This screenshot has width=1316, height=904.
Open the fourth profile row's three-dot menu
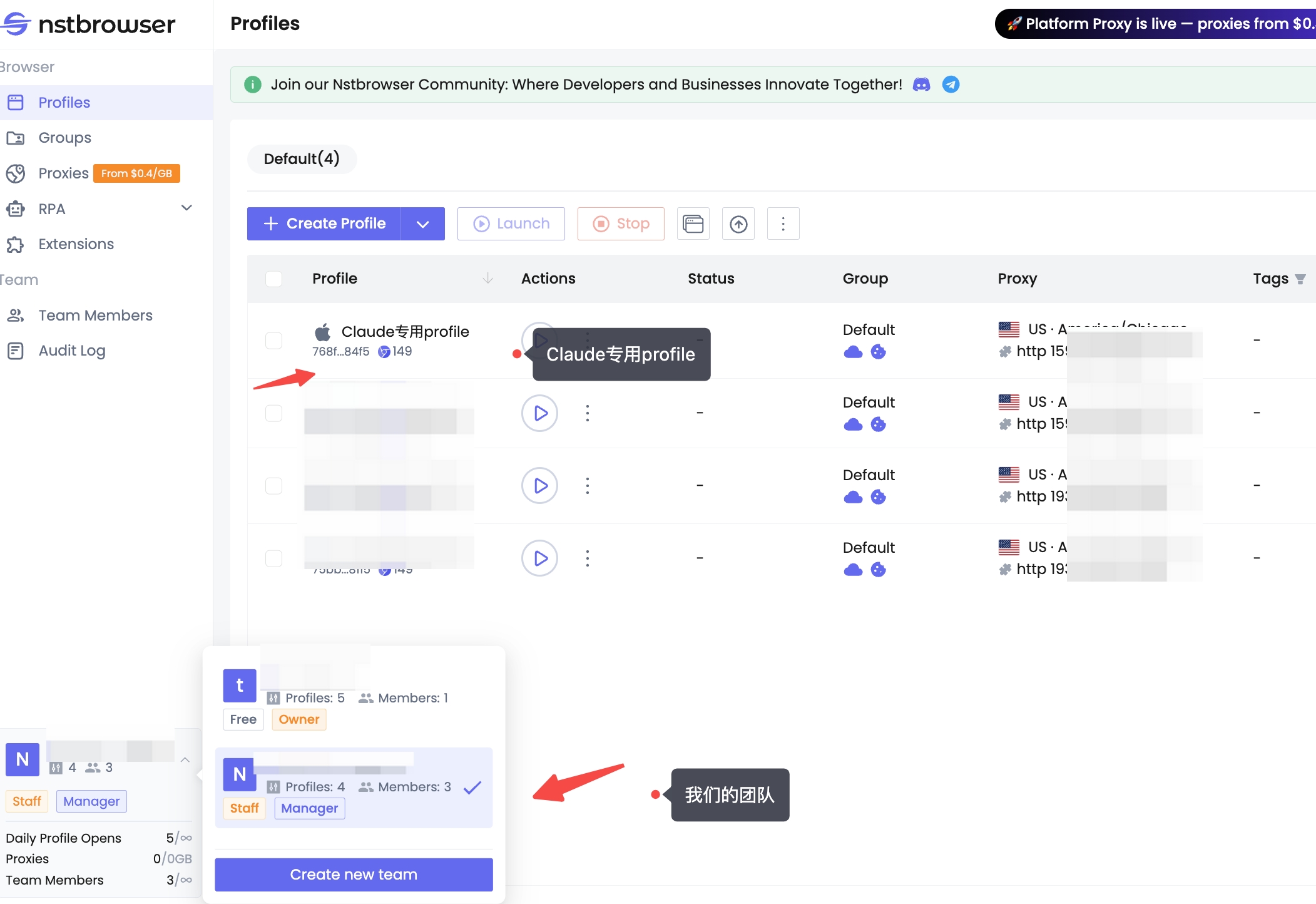587,558
